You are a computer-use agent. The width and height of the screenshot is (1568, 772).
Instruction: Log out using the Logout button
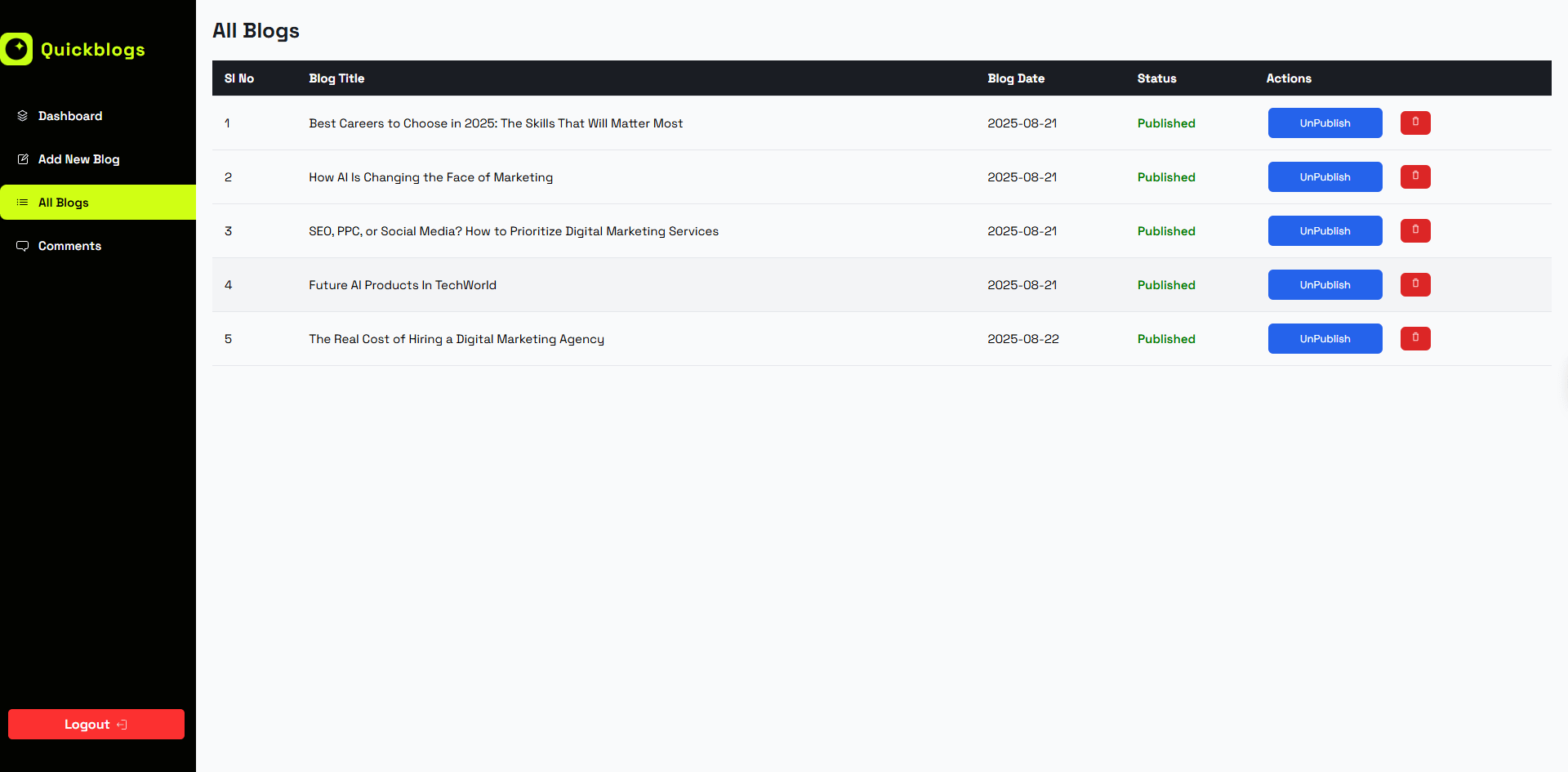click(96, 724)
